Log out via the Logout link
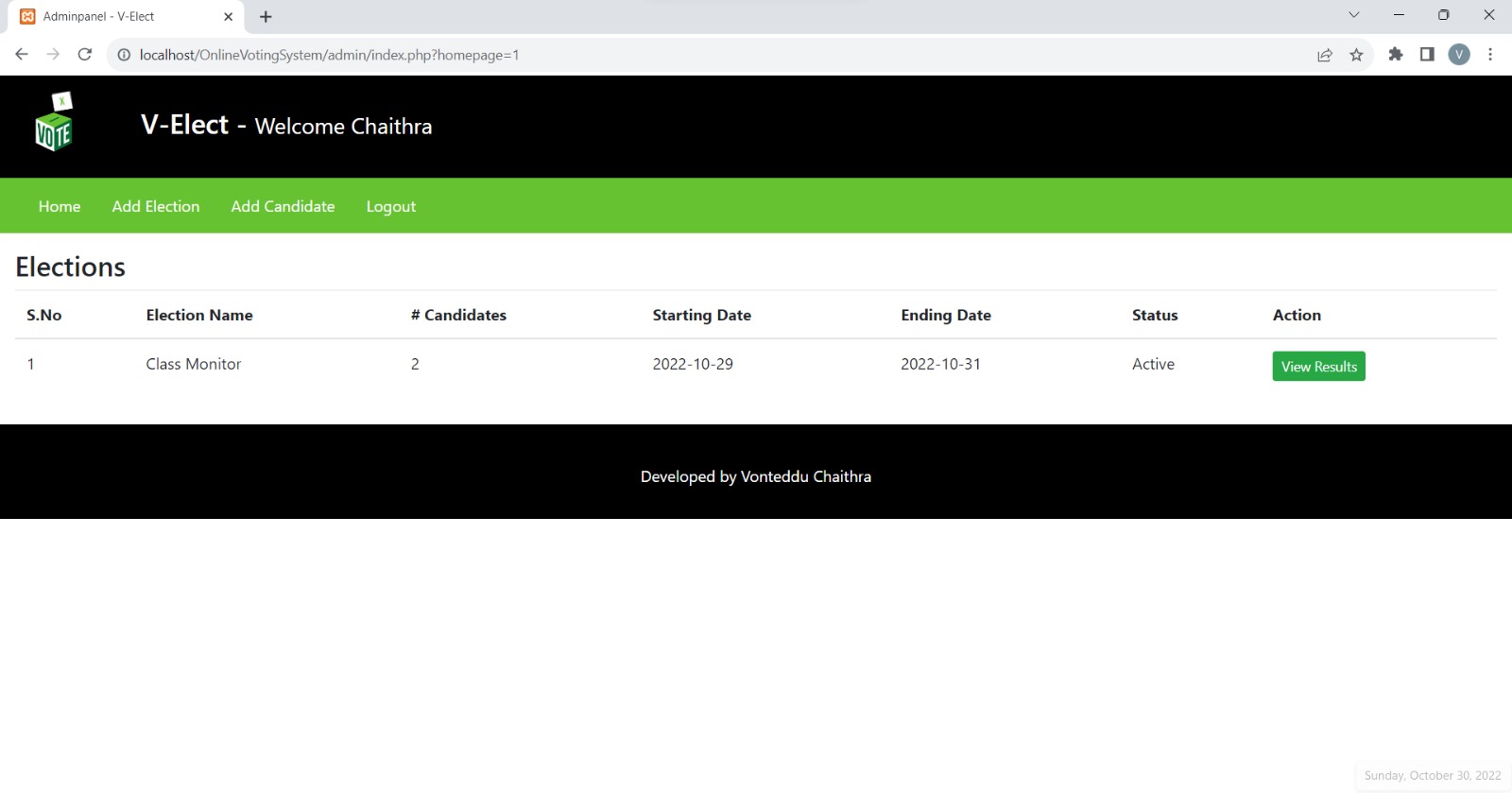The width and height of the screenshot is (1512, 793). point(391,207)
